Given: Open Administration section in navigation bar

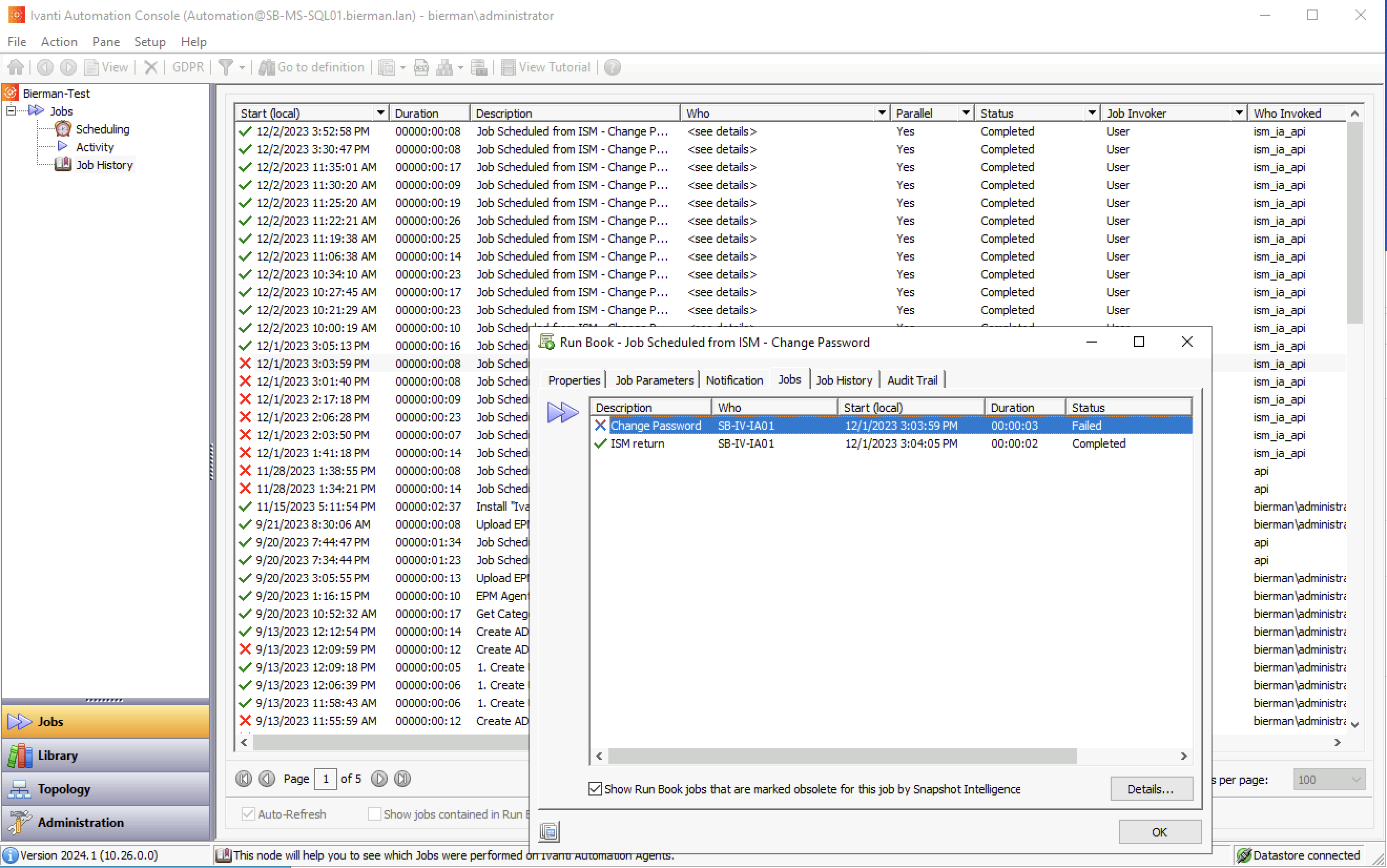Looking at the screenshot, I should (x=106, y=823).
